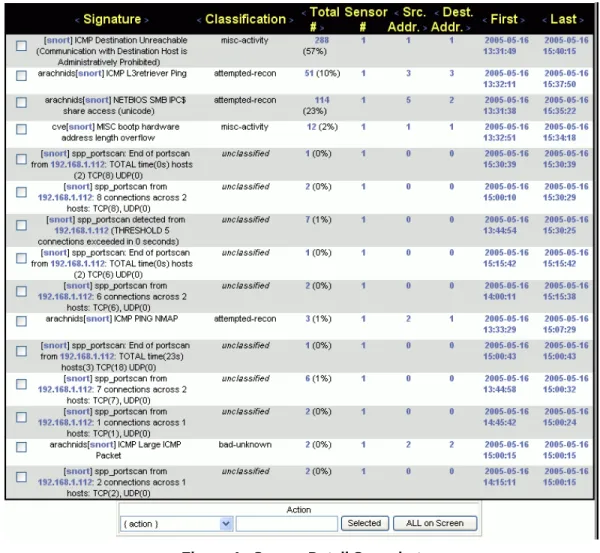600x553 pixels.
Task: Open source address count 3 for L3retriever row
Action: (x=408, y=73)
